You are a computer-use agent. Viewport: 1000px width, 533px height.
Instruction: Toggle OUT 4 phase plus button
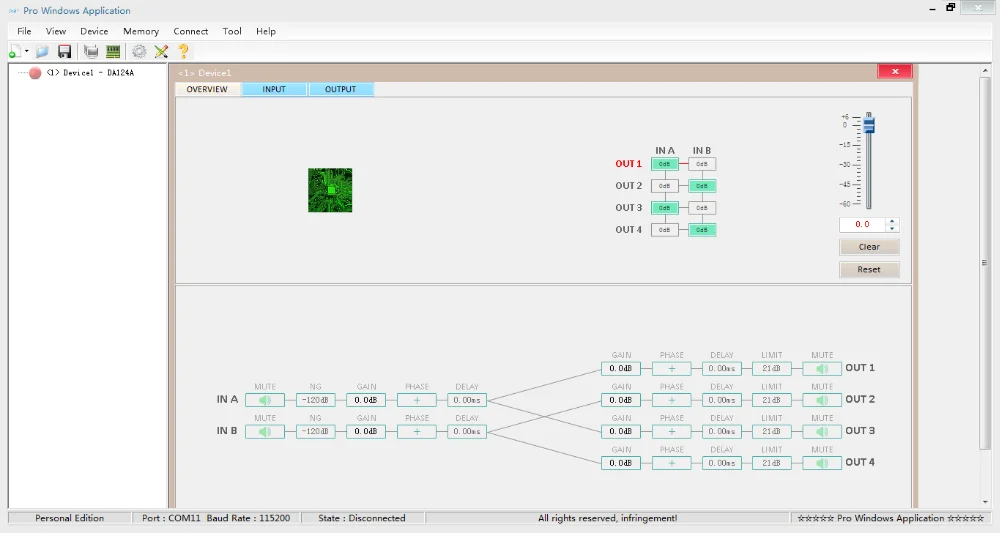click(672, 464)
